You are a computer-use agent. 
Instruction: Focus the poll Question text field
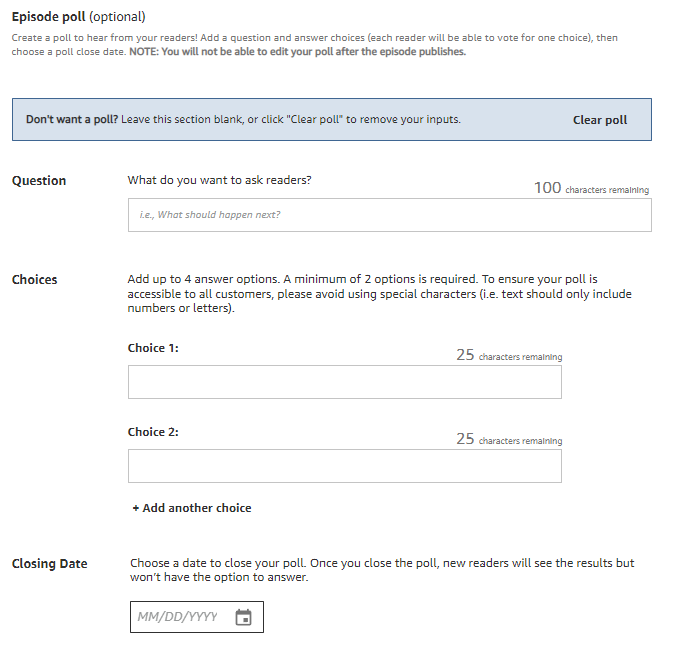tap(389, 215)
